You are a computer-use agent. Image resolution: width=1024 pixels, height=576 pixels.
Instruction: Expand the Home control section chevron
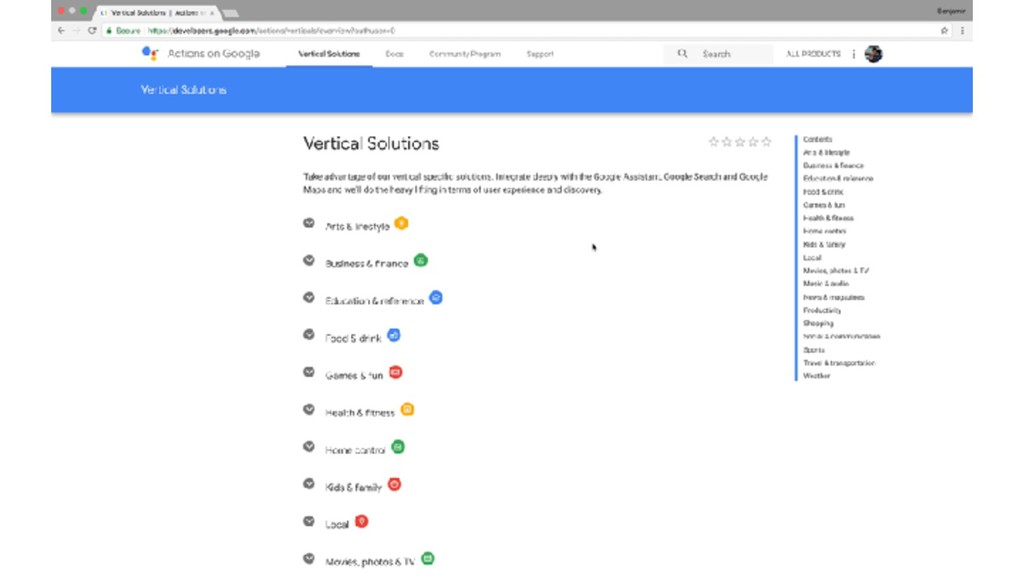(309, 447)
